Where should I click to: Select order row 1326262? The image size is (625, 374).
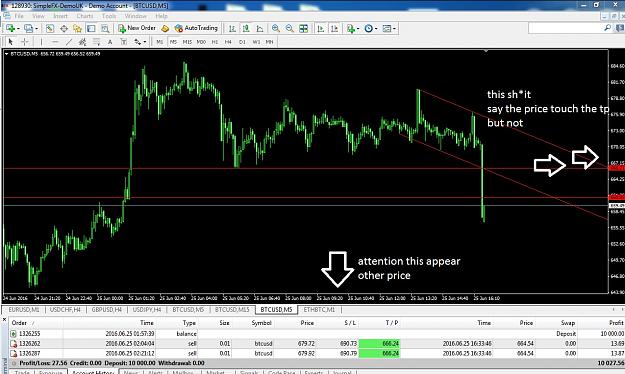pos(317,343)
